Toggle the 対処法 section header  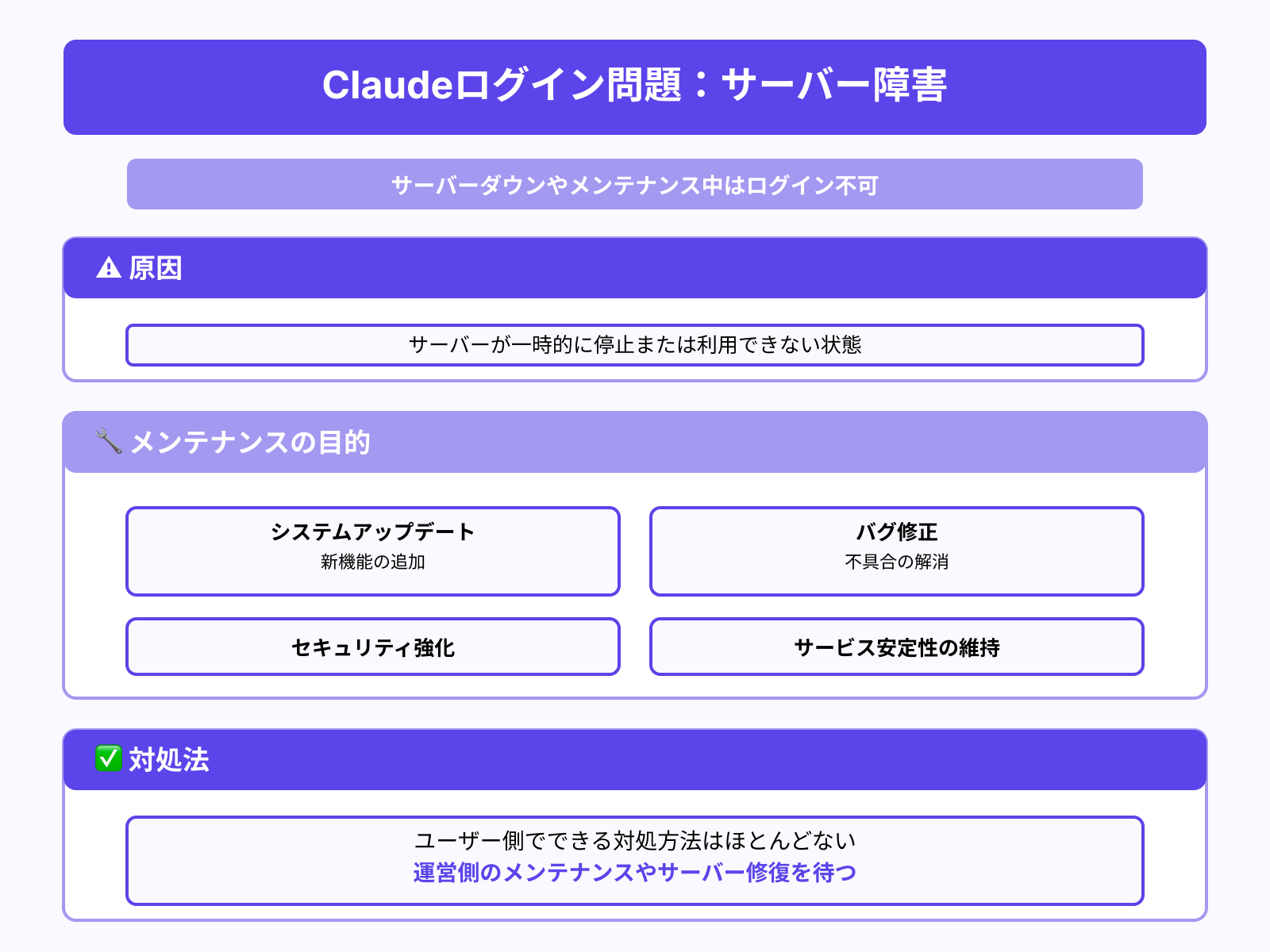635,759
